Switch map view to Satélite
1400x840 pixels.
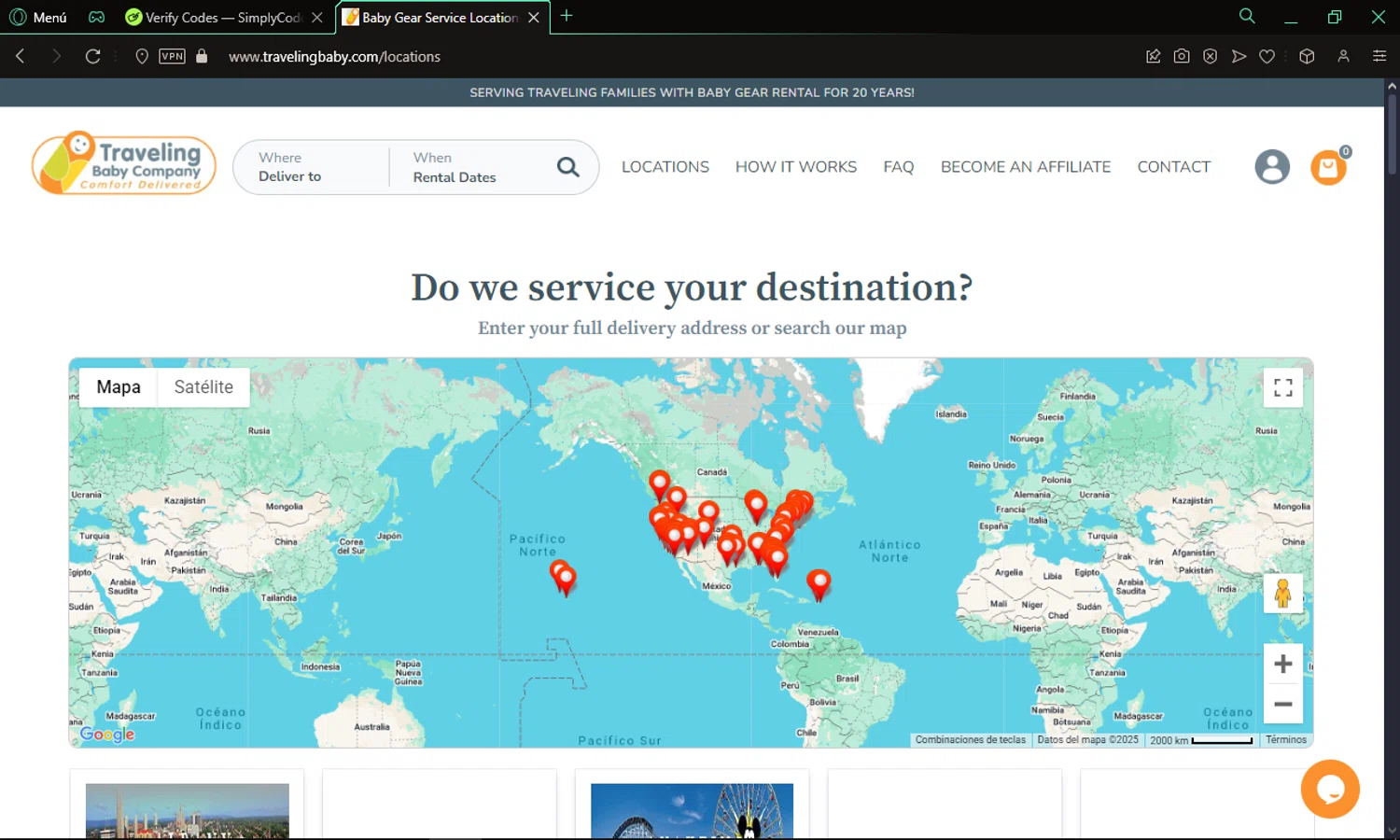tap(203, 387)
